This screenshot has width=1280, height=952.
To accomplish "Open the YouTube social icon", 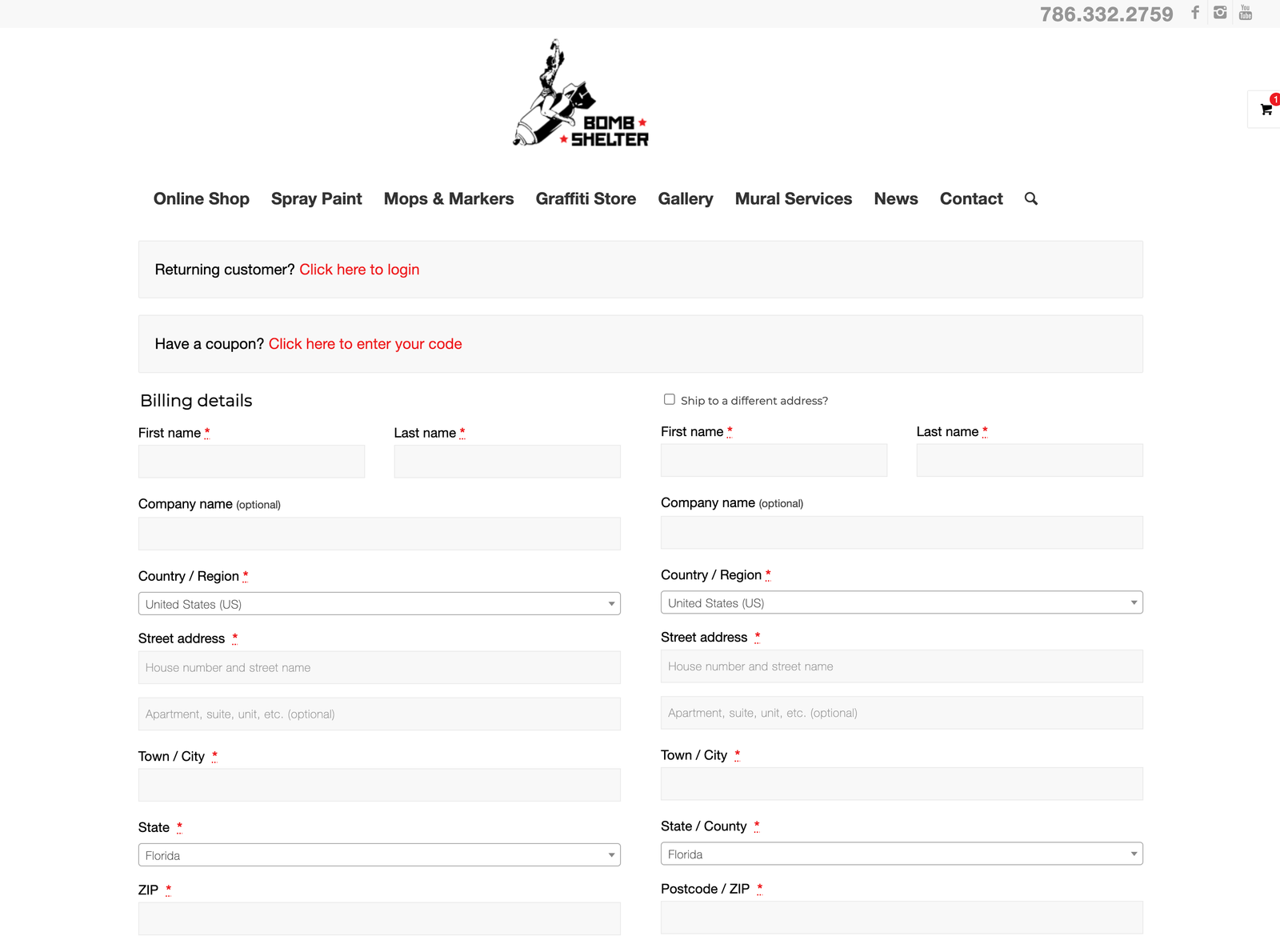I will [x=1246, y=13].
